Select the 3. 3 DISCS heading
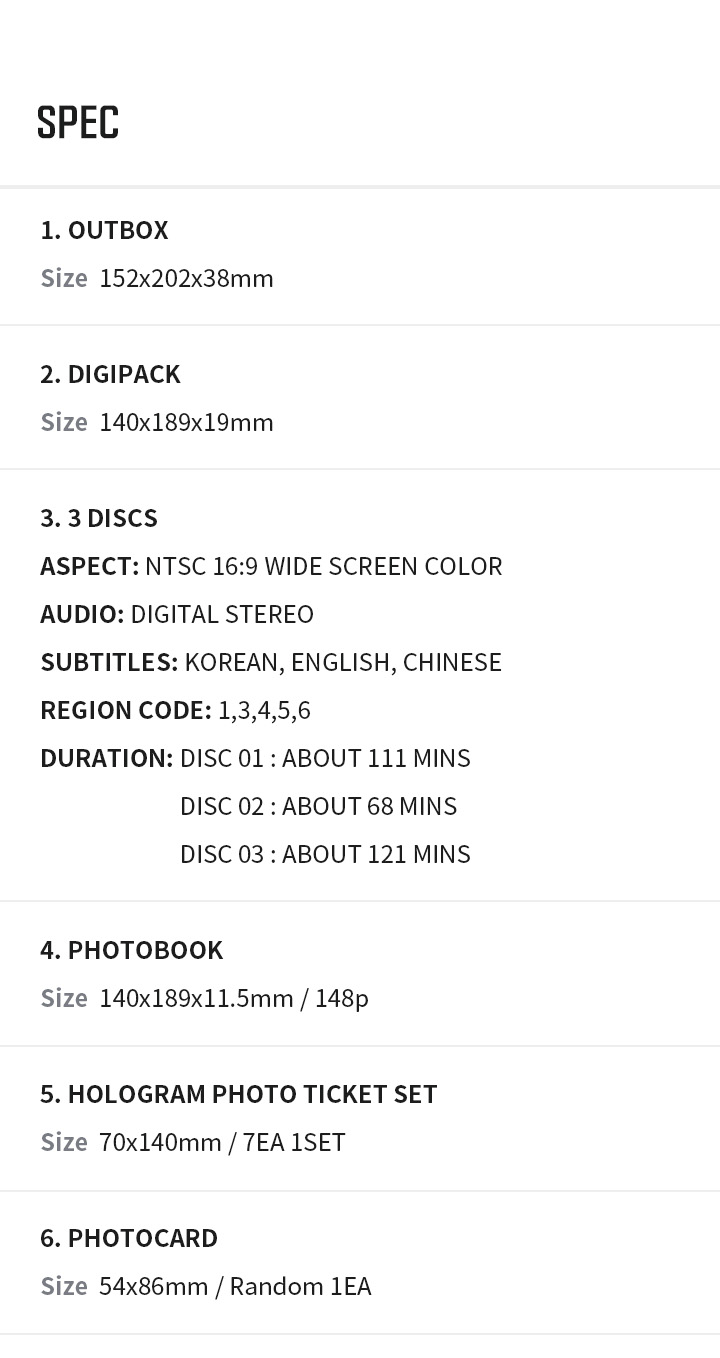The width and height of the screenshot is (720, 1358). click(x=99, y=518)
